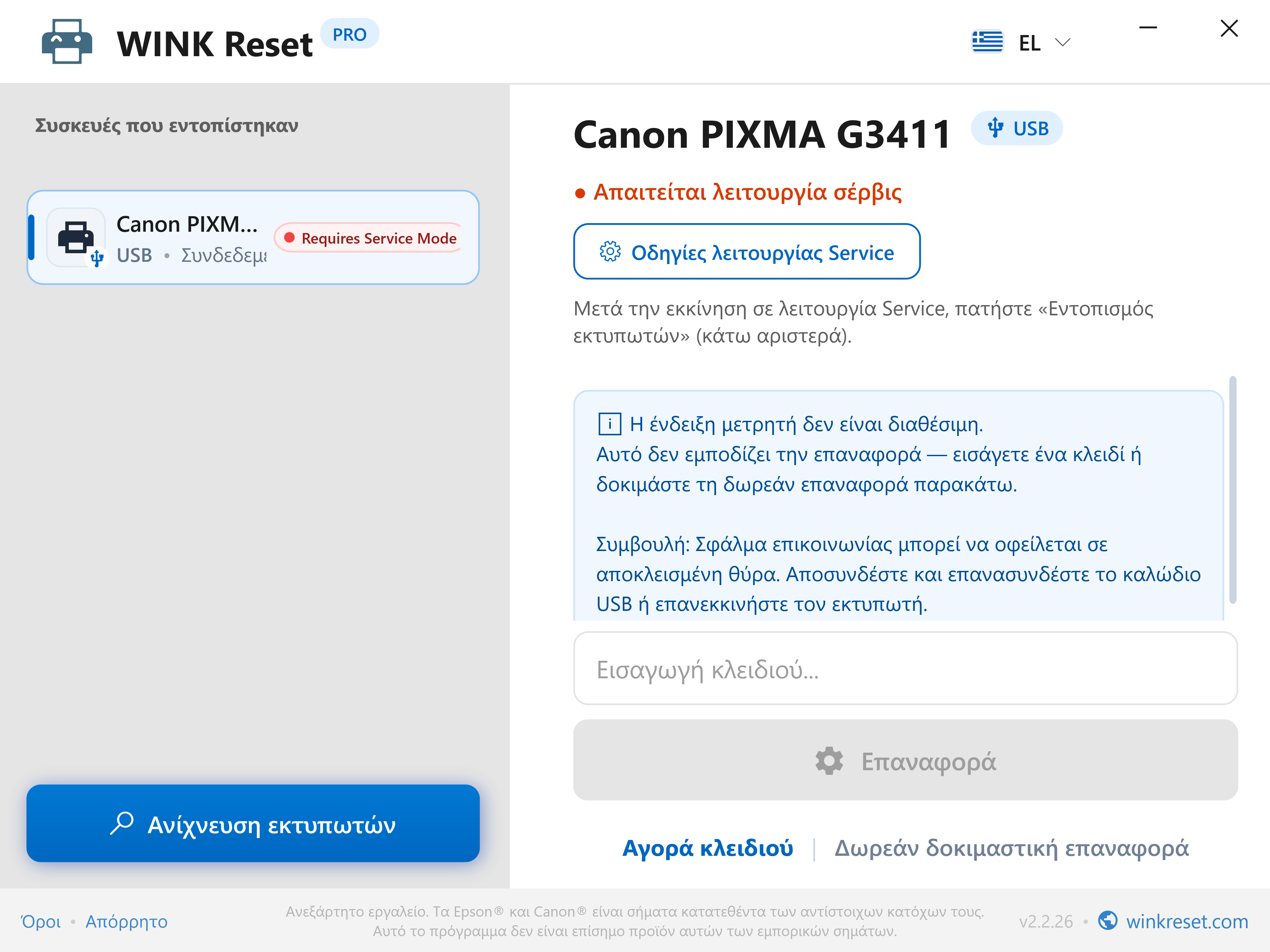Click the PRO badge next to WINK Reset
This screenshot has width=1270, height=952.
[349, 34]
